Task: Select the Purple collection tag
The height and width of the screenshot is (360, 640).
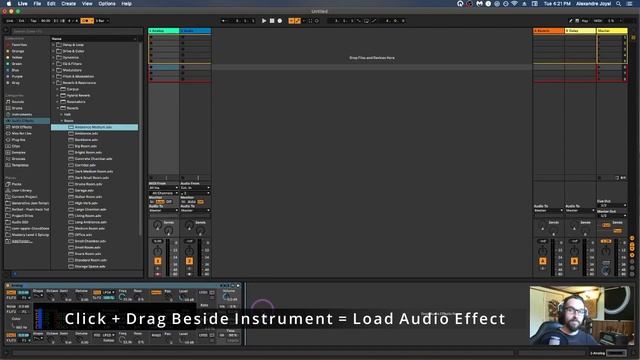Action: [x=17, y=76]
